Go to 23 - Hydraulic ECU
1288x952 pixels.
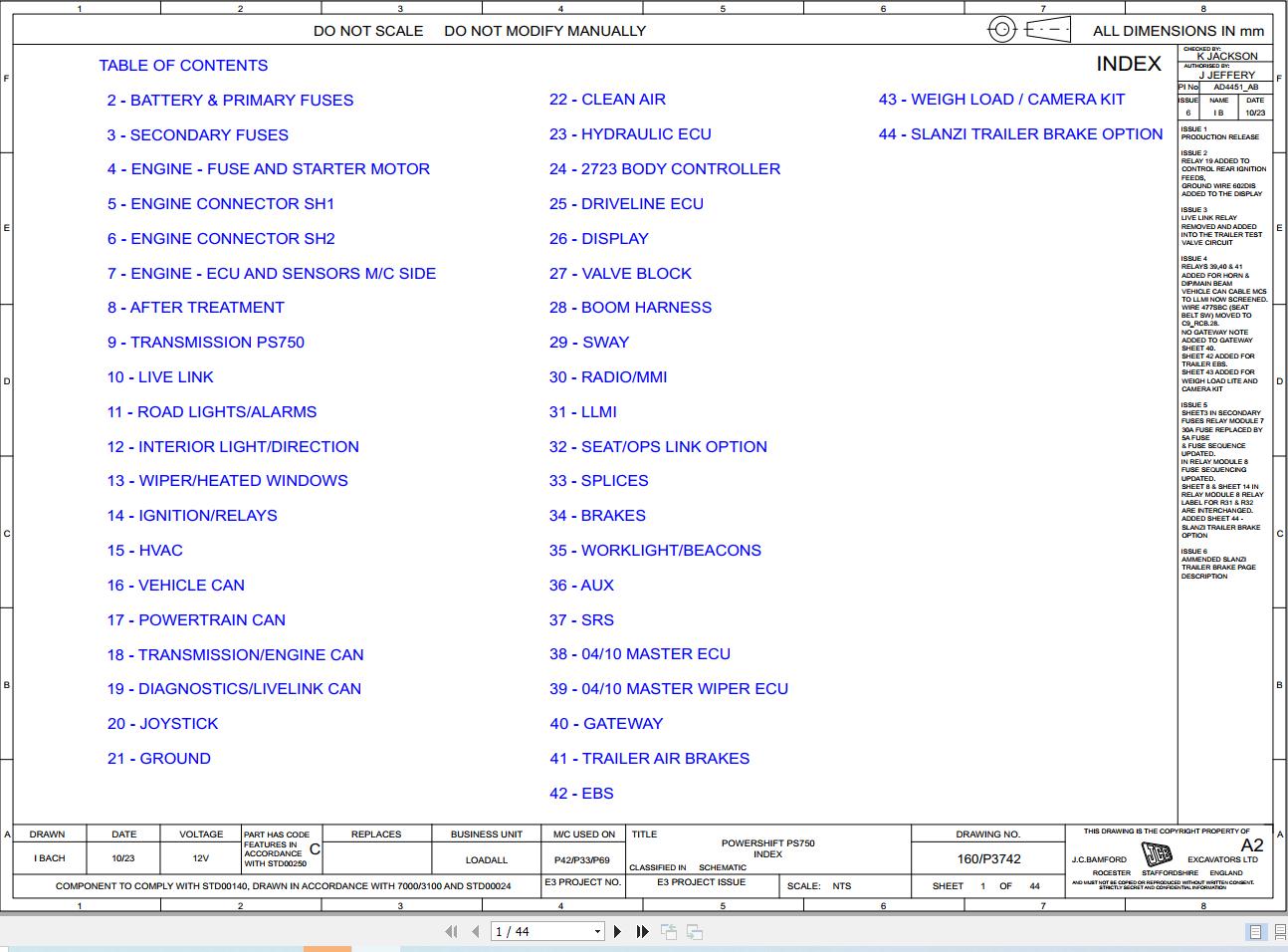click(630, 134)
